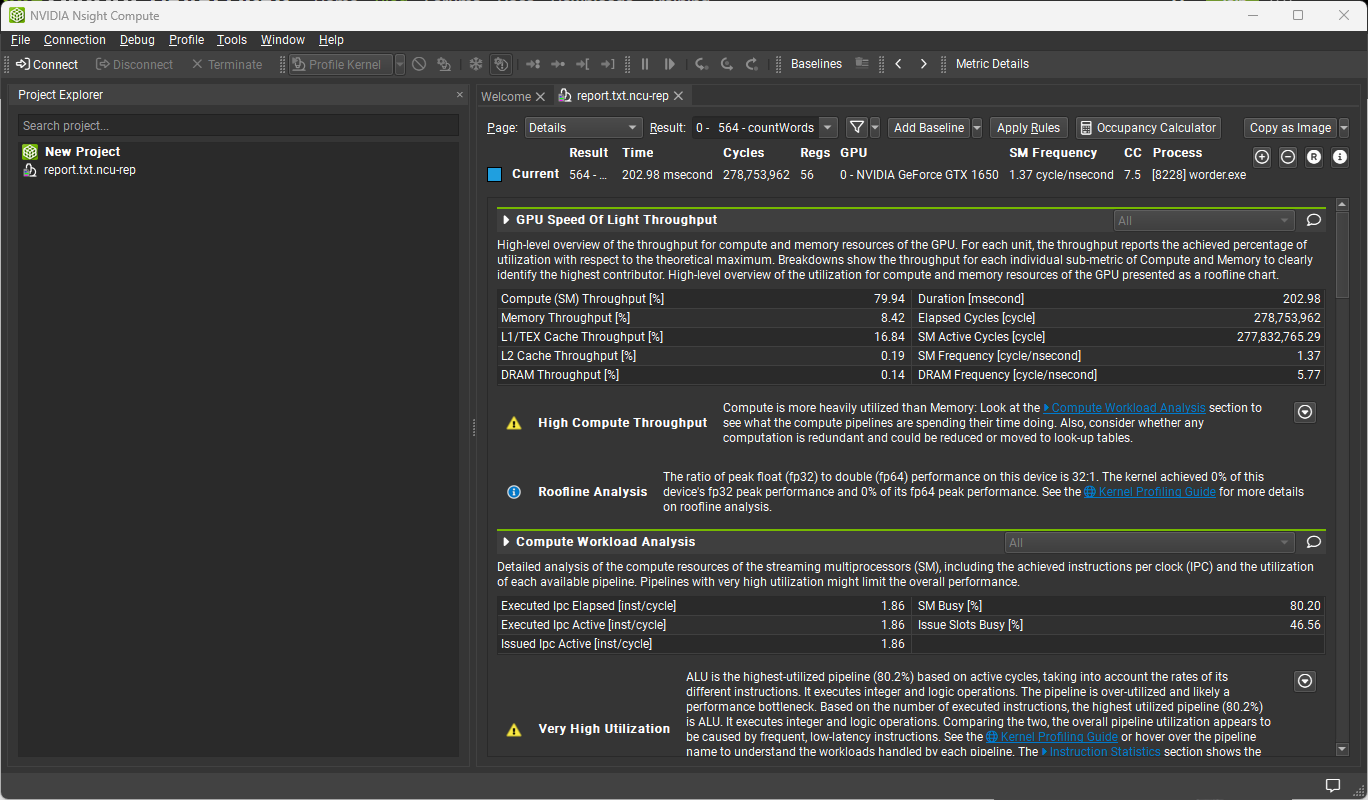This screenshot has width=1368, height=800.
Task: Open the Help menu
Action: tap(331, 40)
